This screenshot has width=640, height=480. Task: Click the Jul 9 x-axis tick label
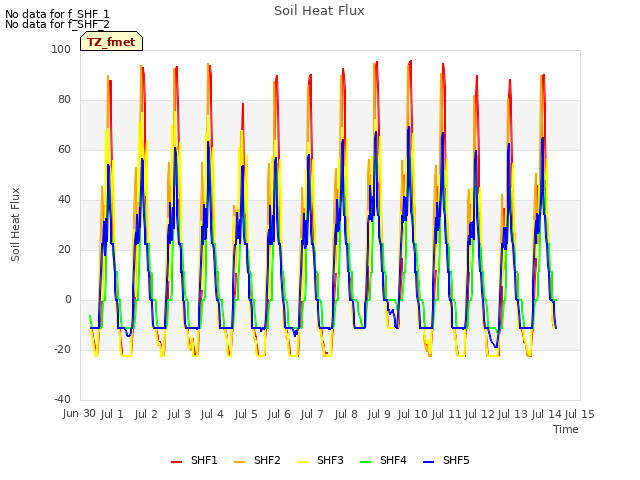coord(379,414)
